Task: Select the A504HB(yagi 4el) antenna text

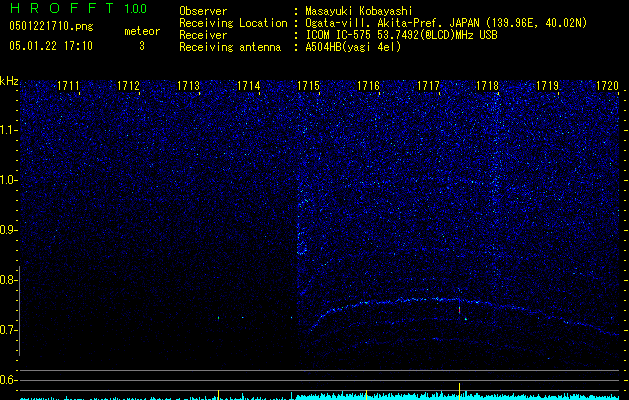Action: (x=353, y=47)
